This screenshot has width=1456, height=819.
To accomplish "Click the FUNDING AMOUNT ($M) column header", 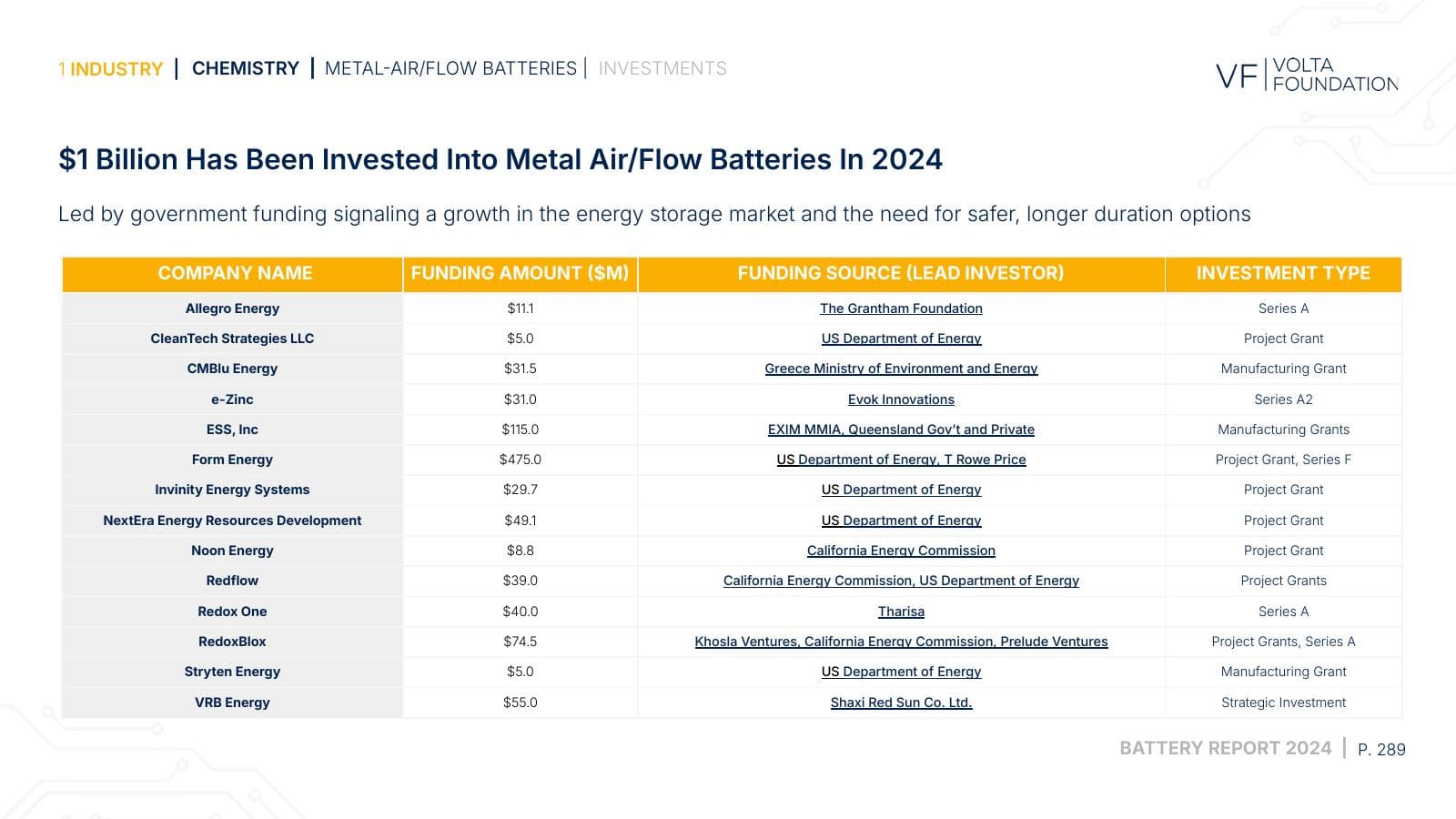I will tap(520, 273).
